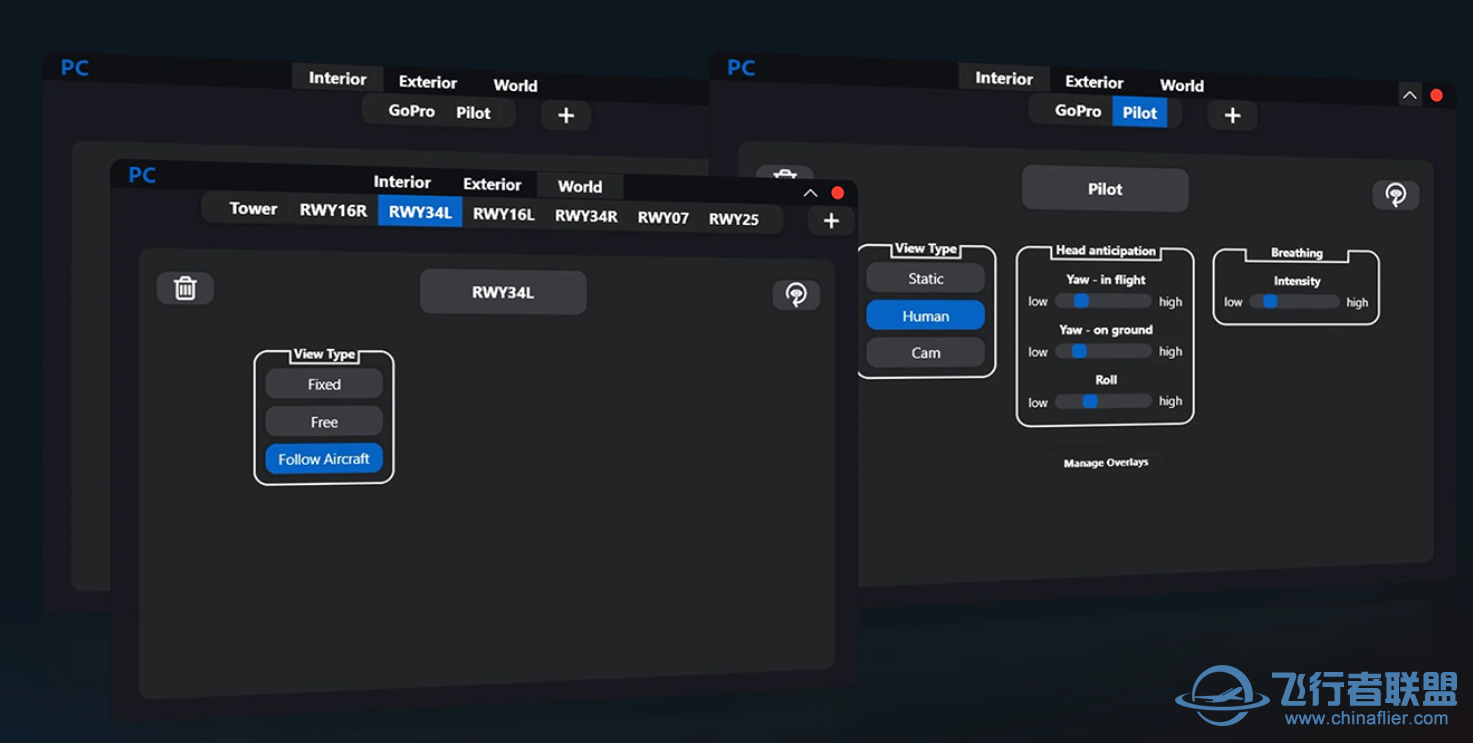Click the PC label in the right Pilot window
This screenshot has height=743, width=1473.
tap(741, 68)
